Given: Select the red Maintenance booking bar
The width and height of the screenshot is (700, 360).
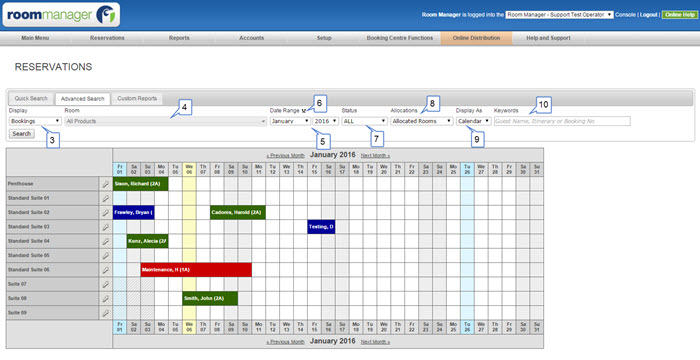Looking at the screenshot, I should (x=196, y=270).
